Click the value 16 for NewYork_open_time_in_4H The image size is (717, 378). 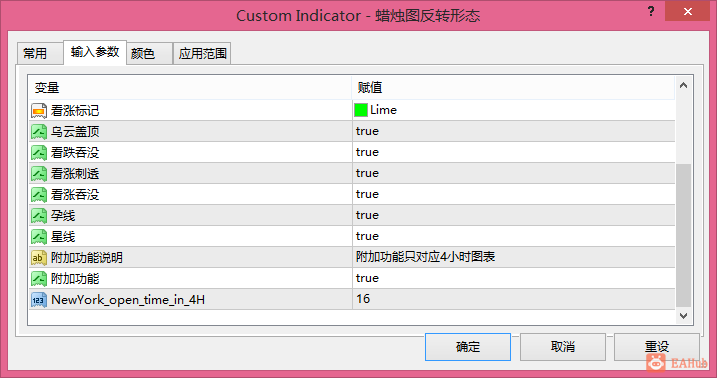coord(363,299)
